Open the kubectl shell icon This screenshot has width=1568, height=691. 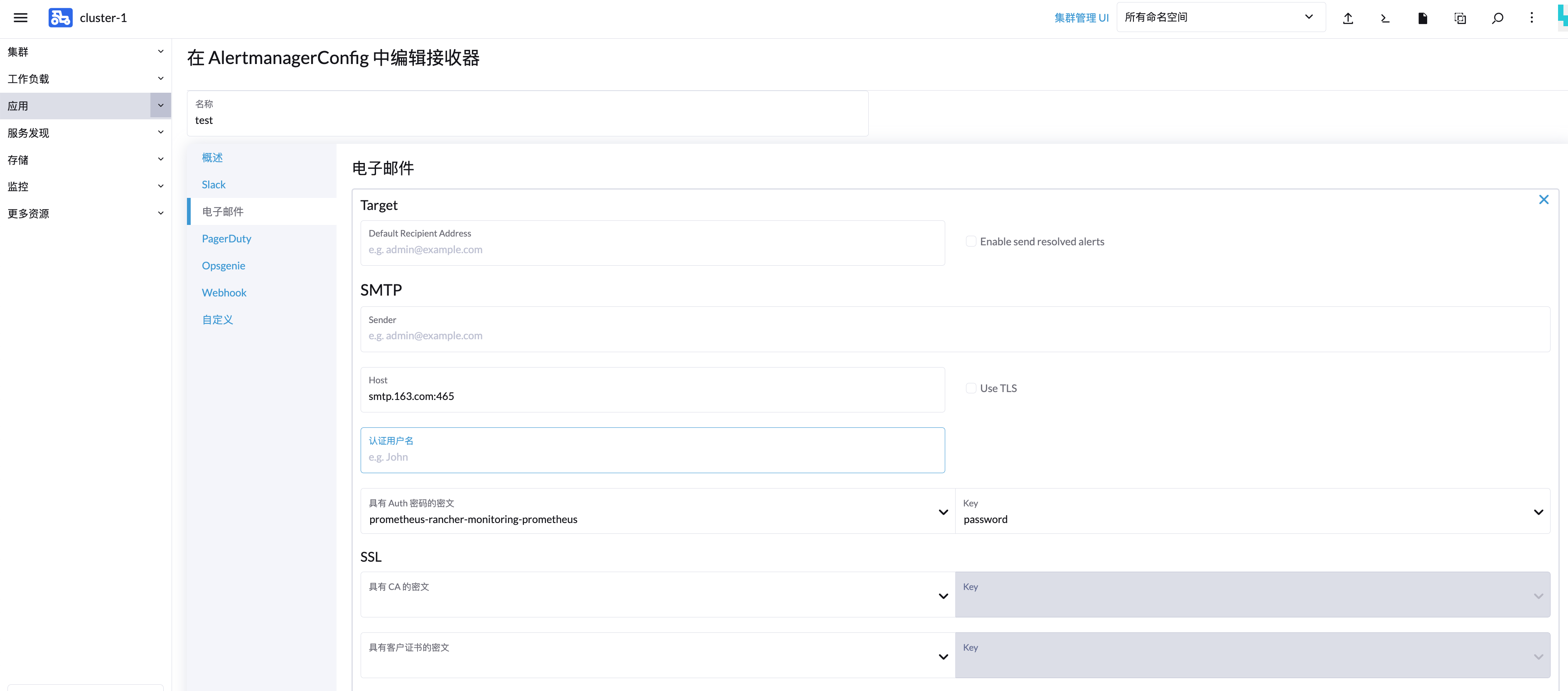click(x=1385, y=18)
